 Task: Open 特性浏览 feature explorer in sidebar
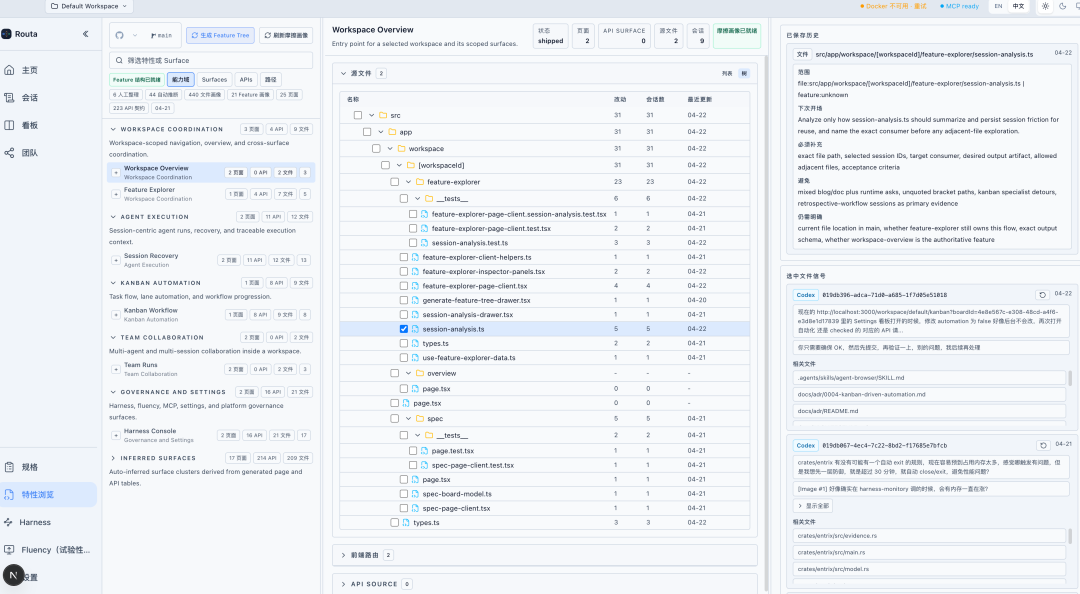[48, 494]
